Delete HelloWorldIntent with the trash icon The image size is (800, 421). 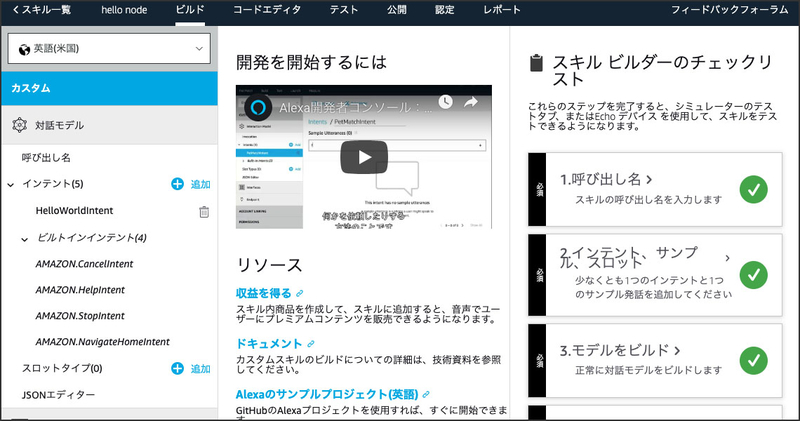[x=204, y=211]
